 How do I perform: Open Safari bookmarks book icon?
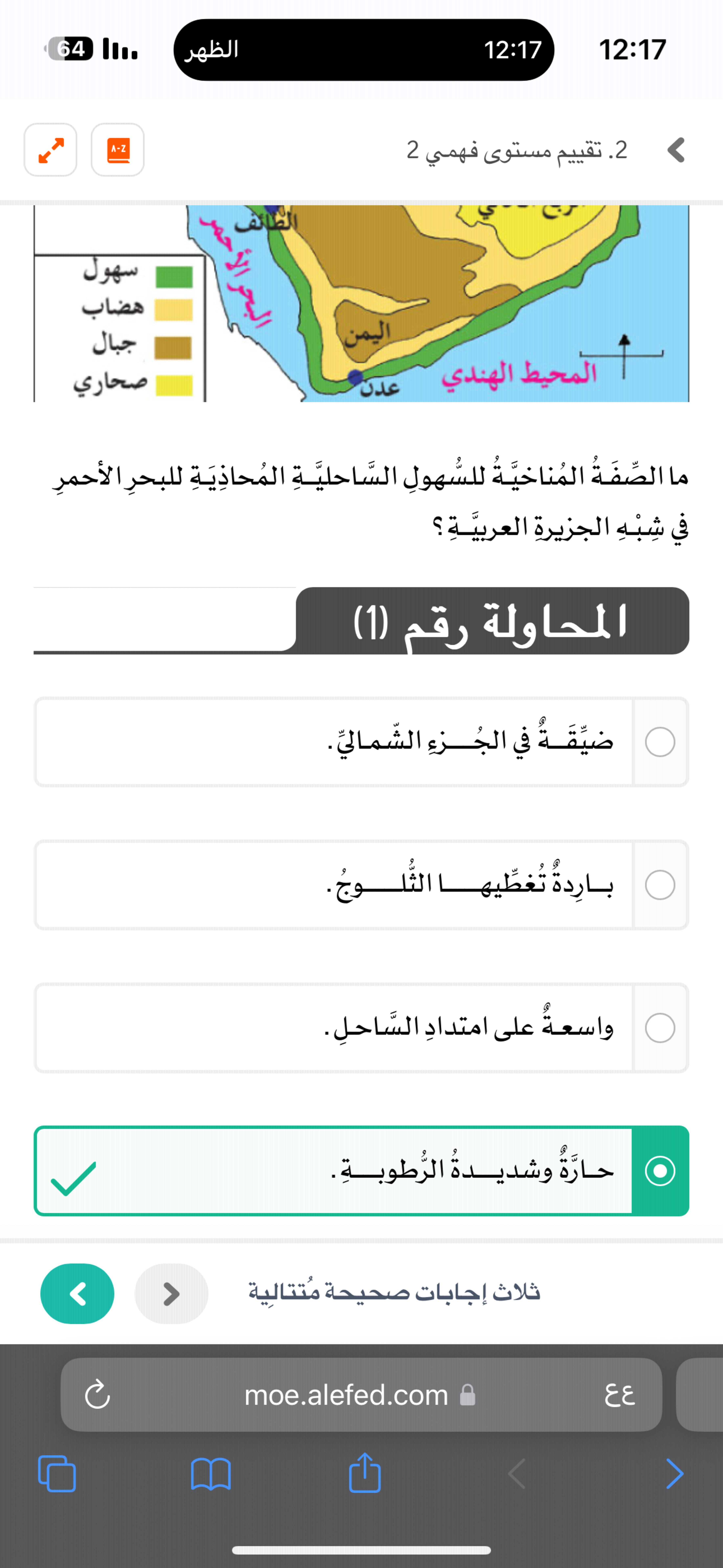tap(211, 1474)
